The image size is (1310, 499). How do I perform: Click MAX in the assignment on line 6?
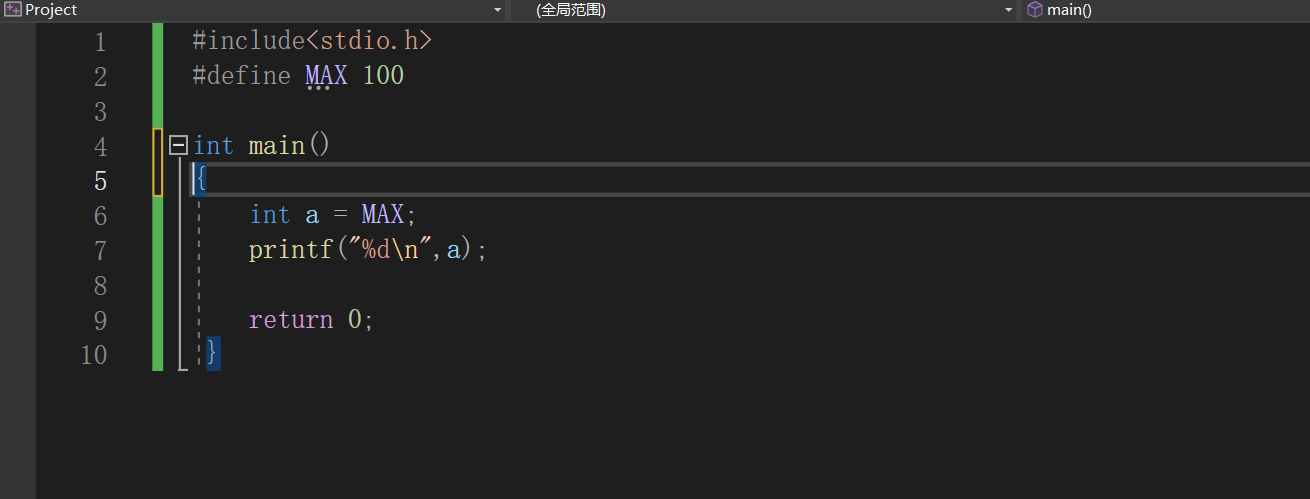click(383, 215)
